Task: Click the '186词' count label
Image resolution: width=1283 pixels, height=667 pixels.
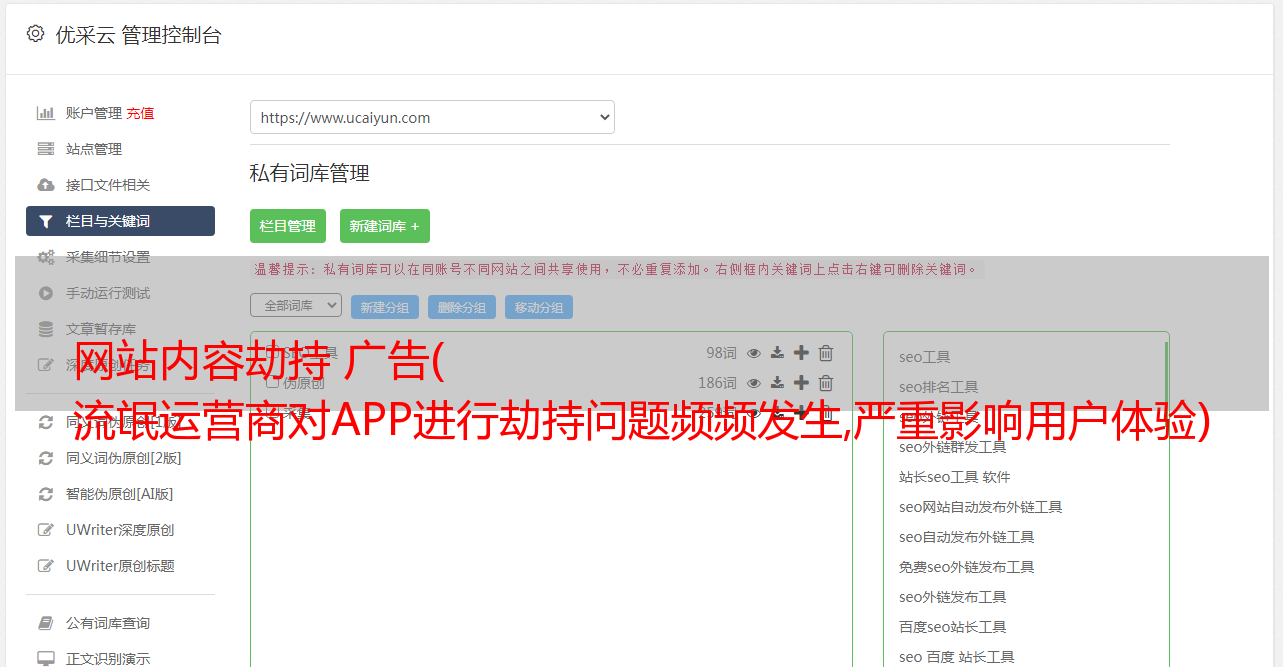Action: (x=717, y=383)
